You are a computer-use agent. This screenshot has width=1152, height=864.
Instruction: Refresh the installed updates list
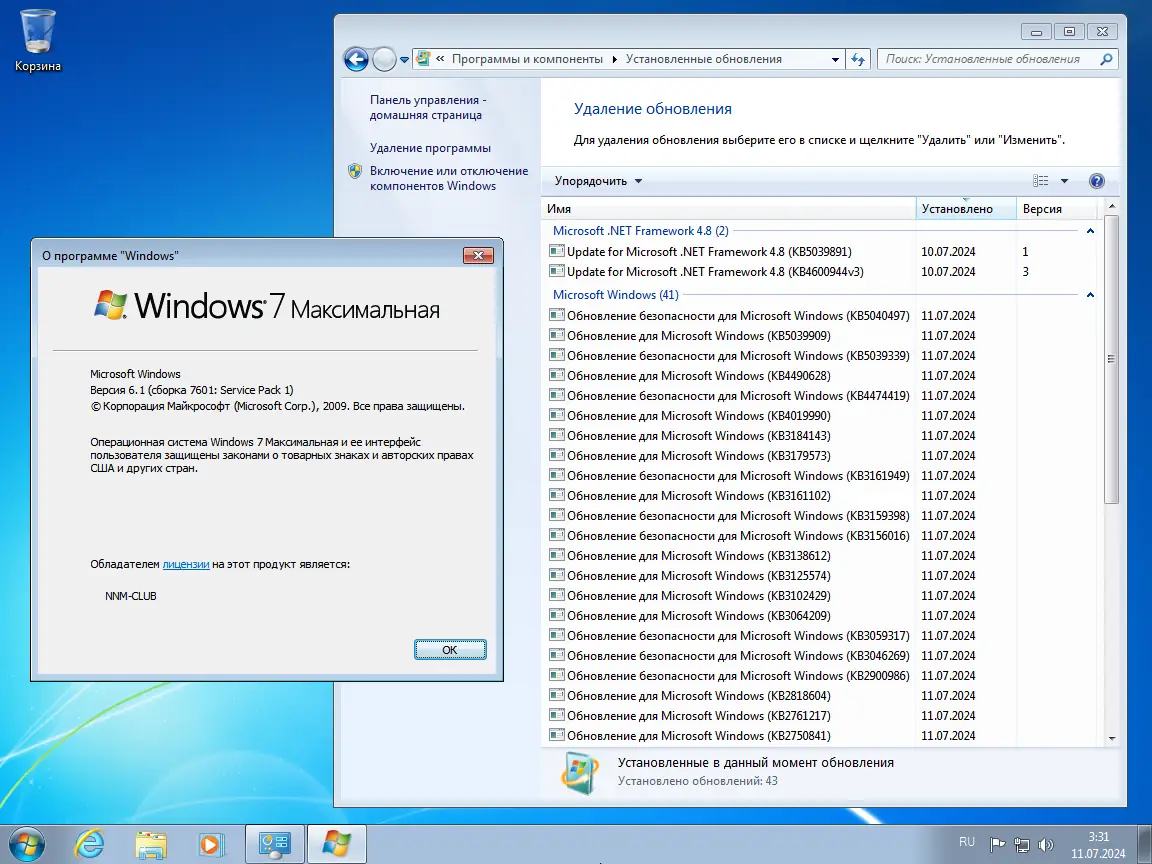pyautogui.click(x=858, y=59)
